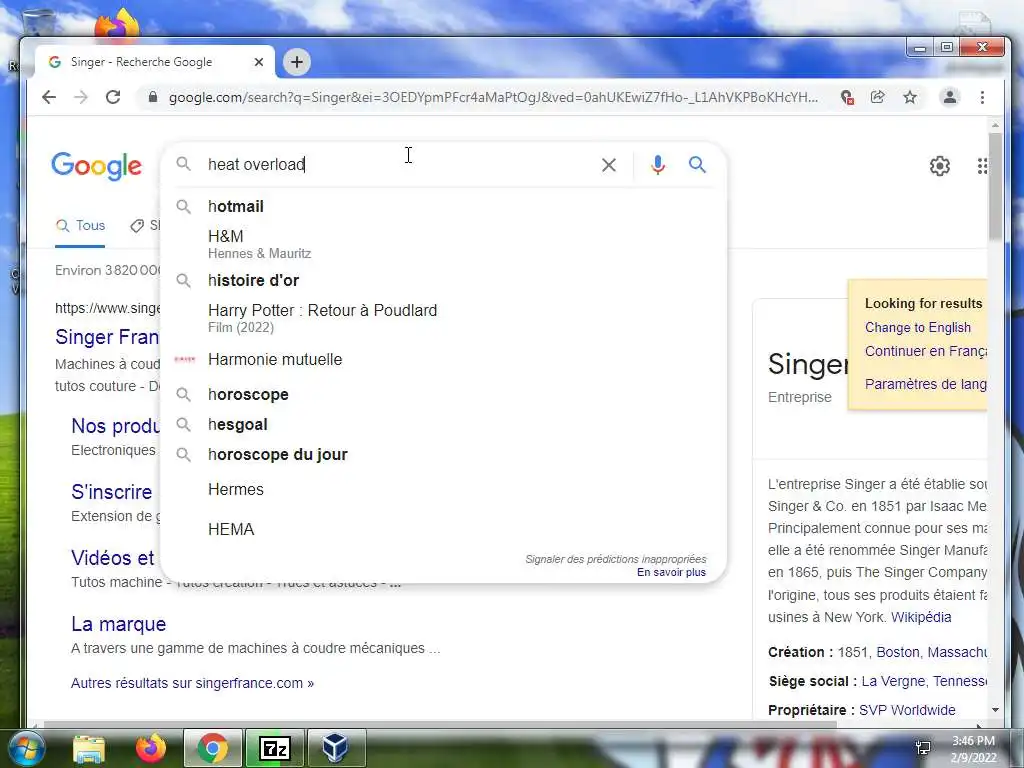Open the Chrome three-dot menu

point(982,97)
